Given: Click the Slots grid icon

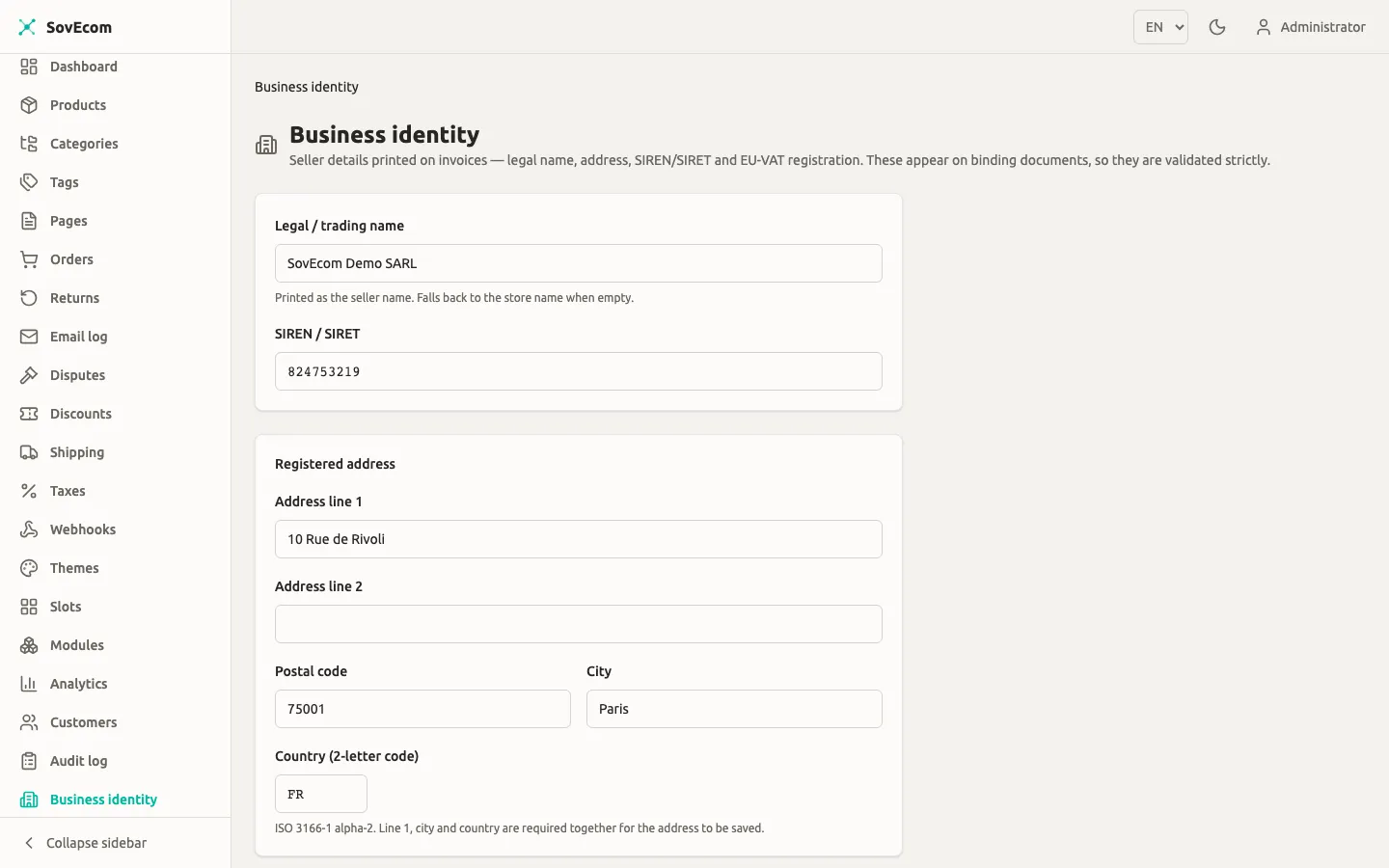Looking at the screenshot, I should click(29, 607).
